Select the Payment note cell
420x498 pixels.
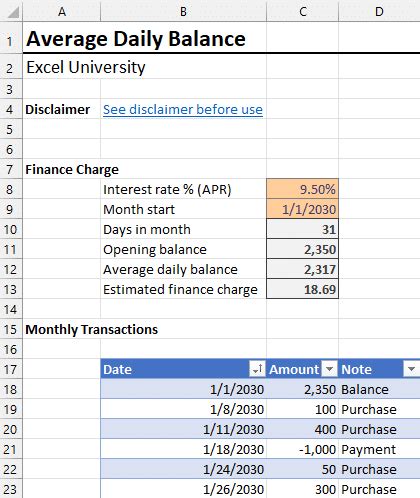point(379,449)
